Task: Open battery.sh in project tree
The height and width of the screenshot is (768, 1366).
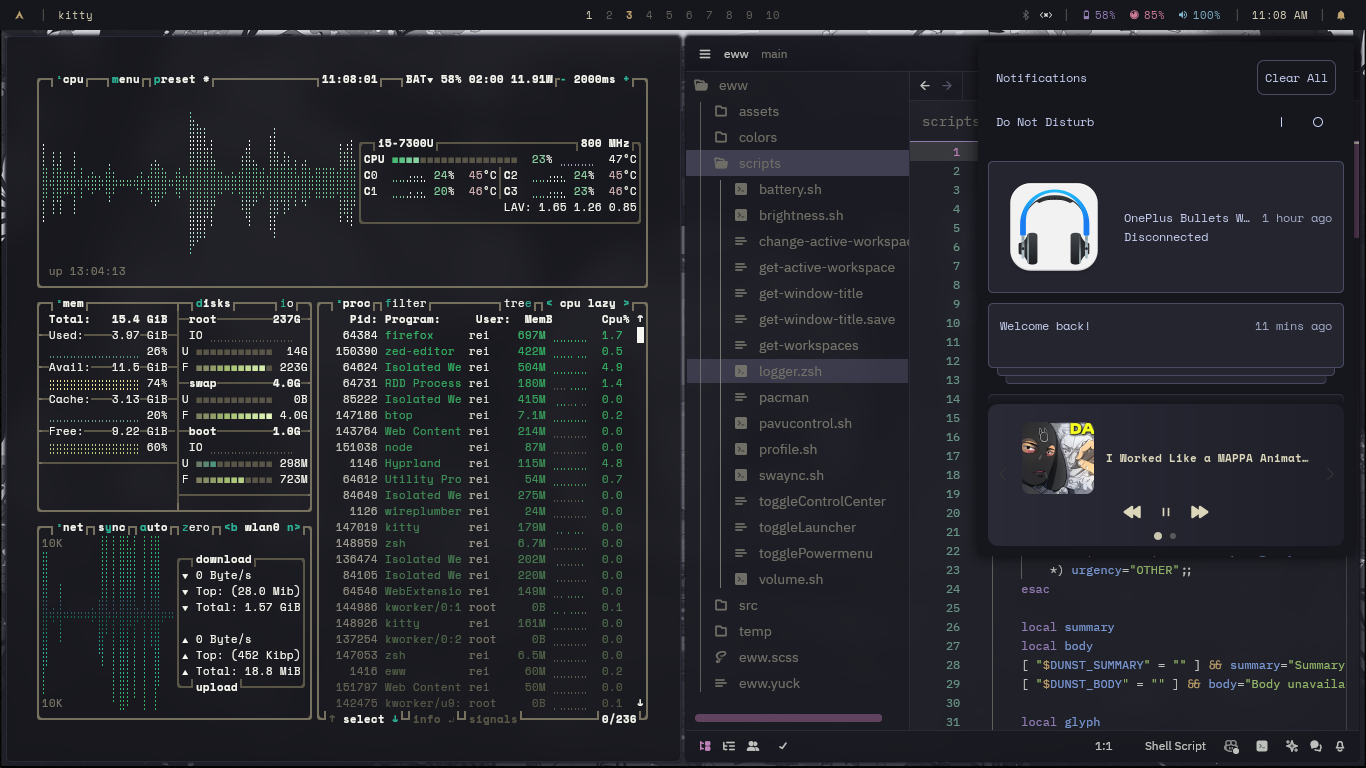Action: [796, 189]
